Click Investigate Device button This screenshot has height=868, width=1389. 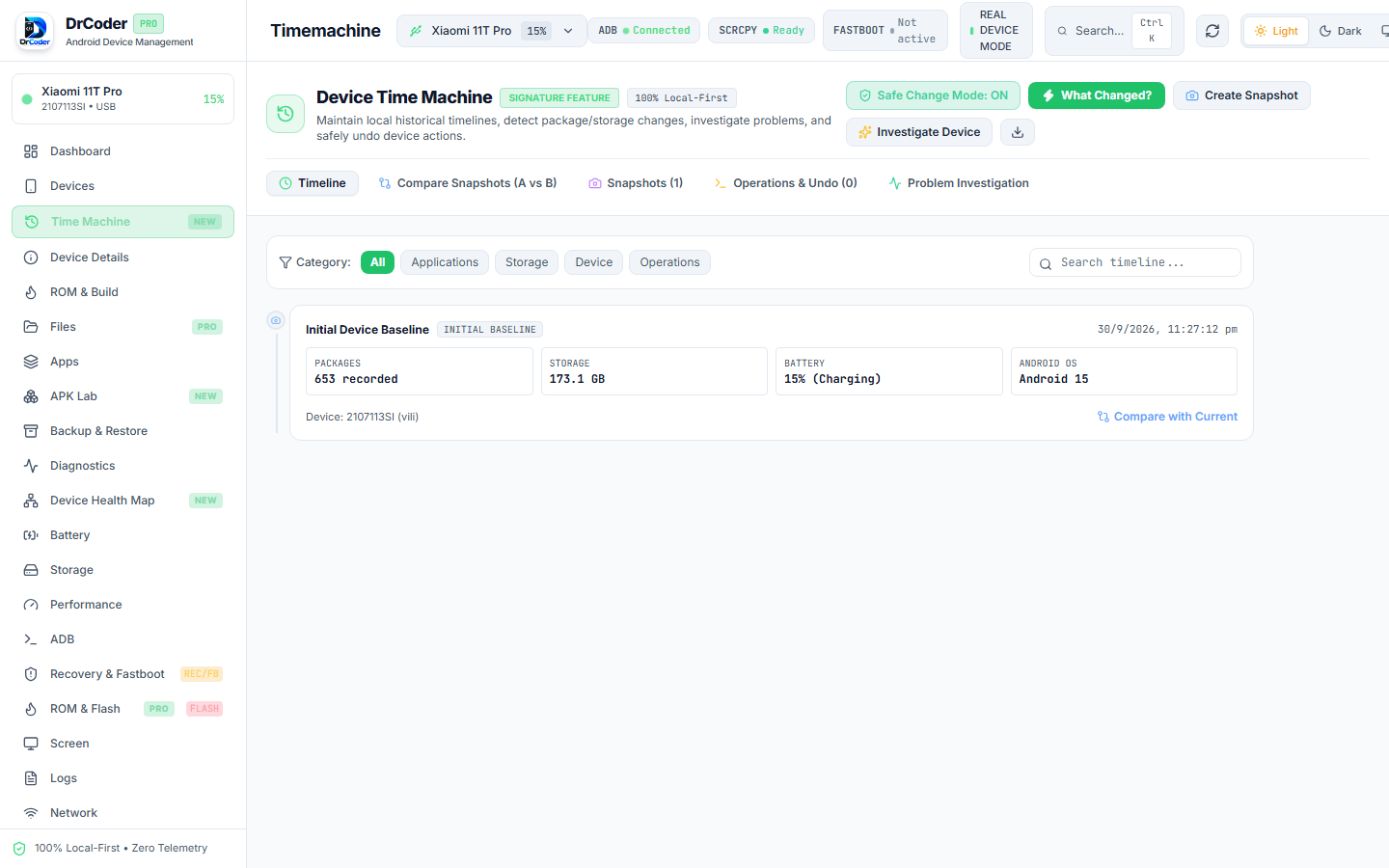pos(919,132)
